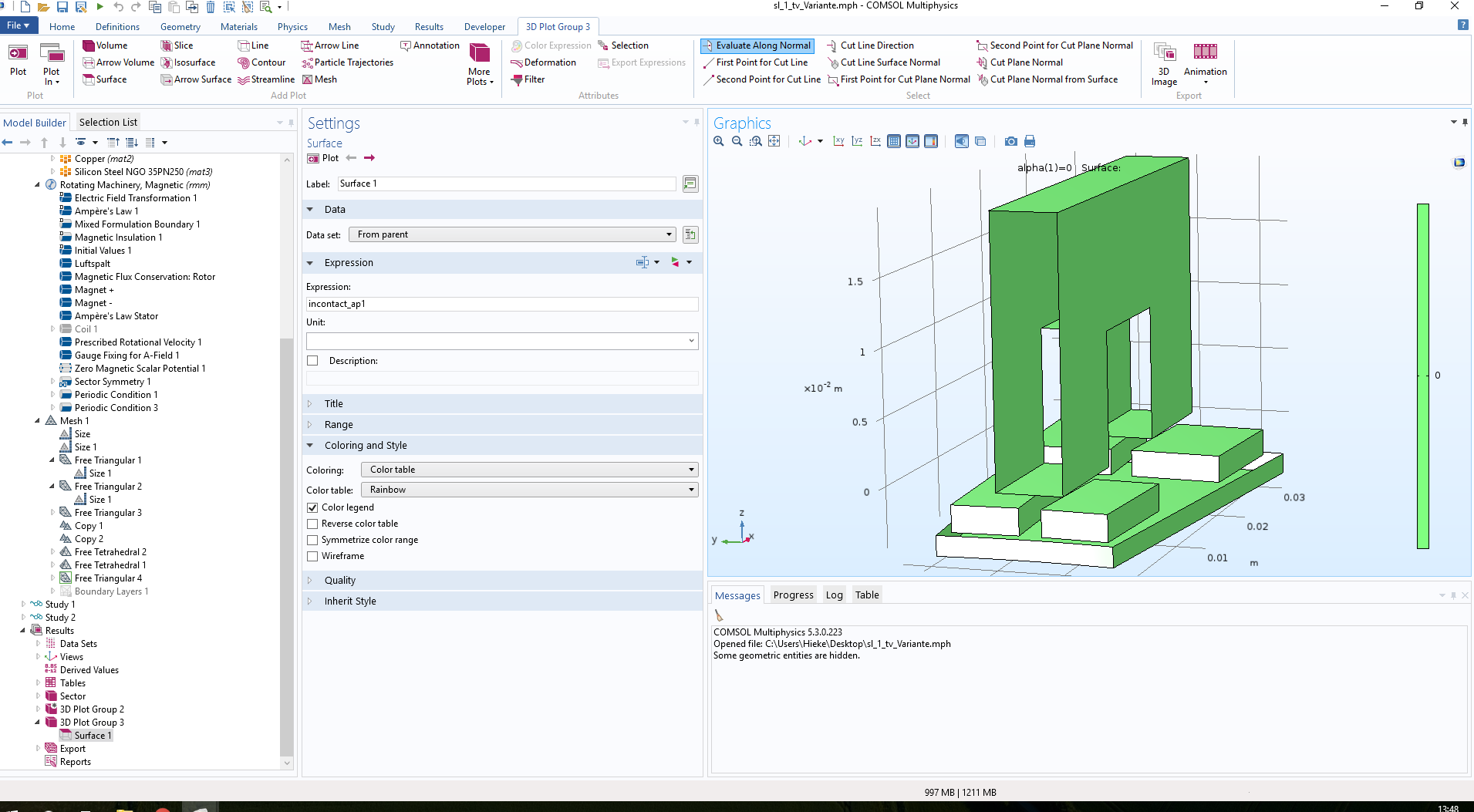
Task: Open the Results ribbon tab
Action: click(429, 27)
